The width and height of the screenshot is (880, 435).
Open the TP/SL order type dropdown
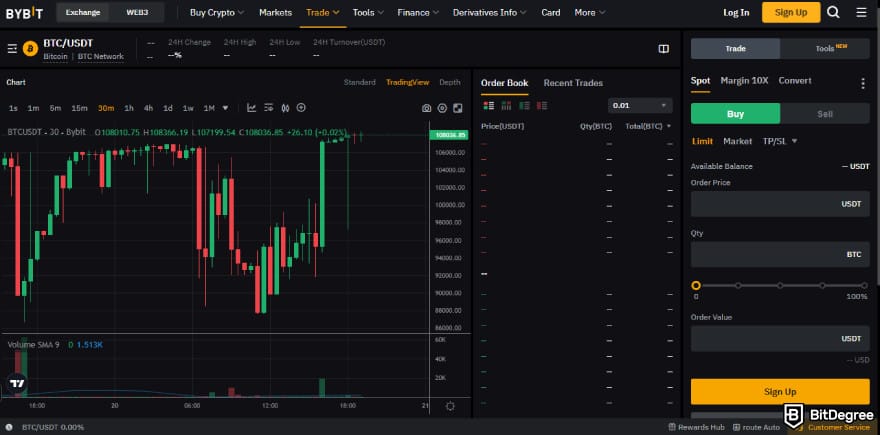780,141
